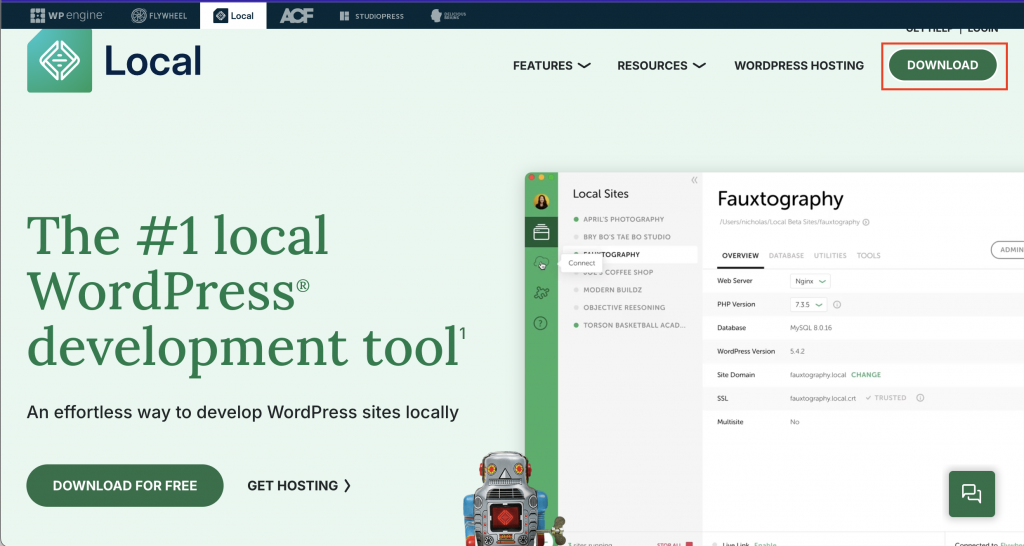Image resolution: width=1024 pixels, height=546 pixels.
Task: Select April's Photography site
Action: (623, 219)
